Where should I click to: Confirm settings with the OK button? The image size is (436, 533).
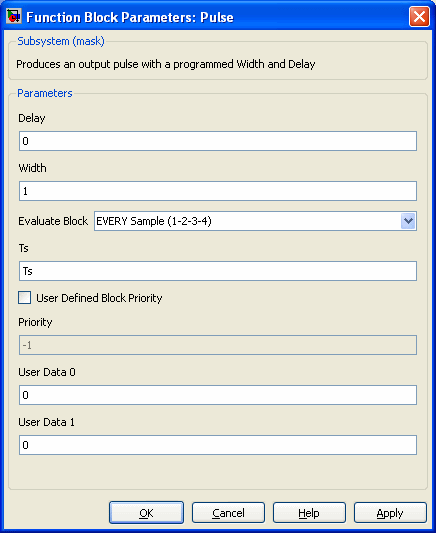click(146, 513)
